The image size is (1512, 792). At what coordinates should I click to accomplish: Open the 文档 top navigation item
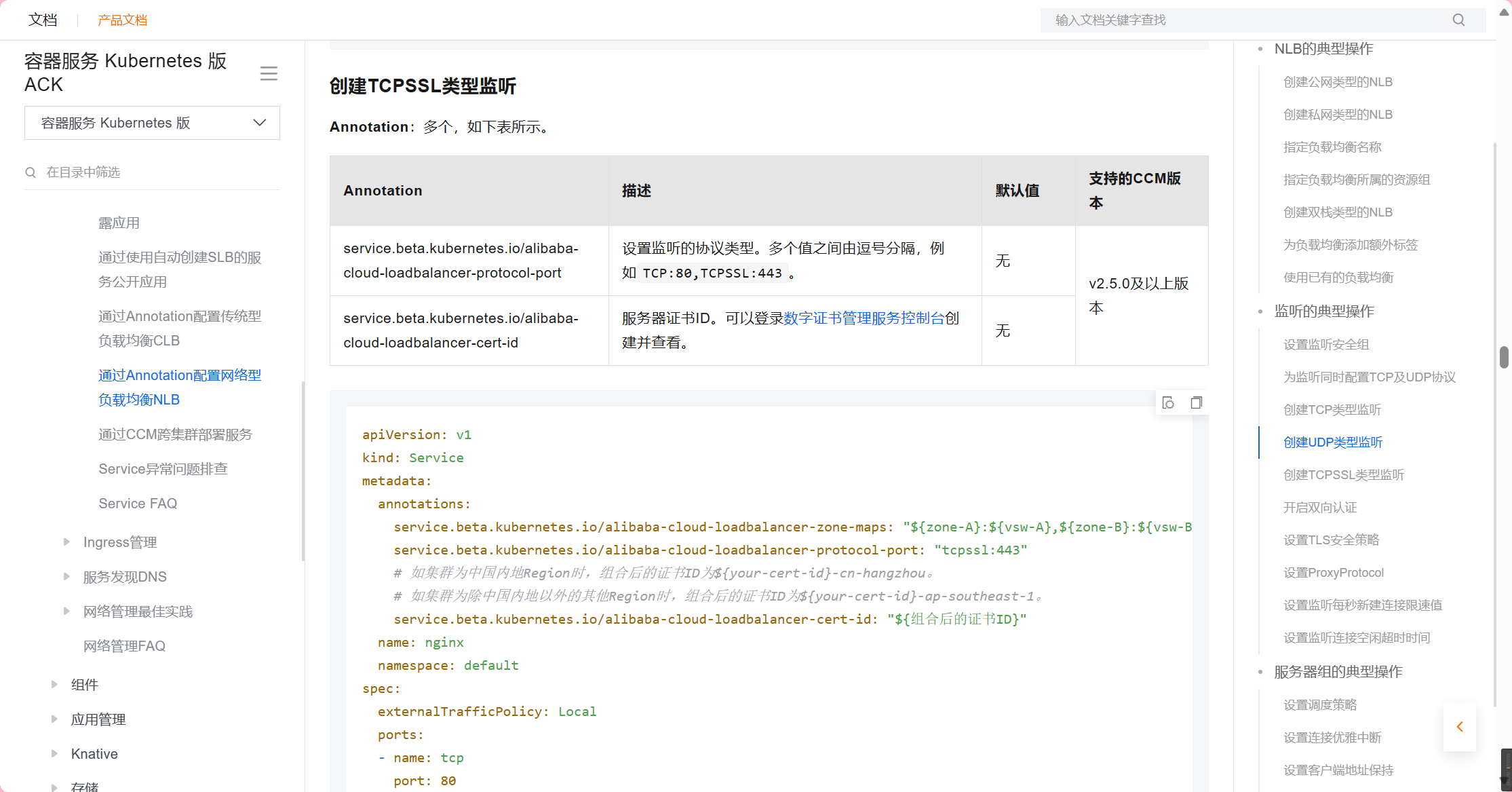point(43,20)
